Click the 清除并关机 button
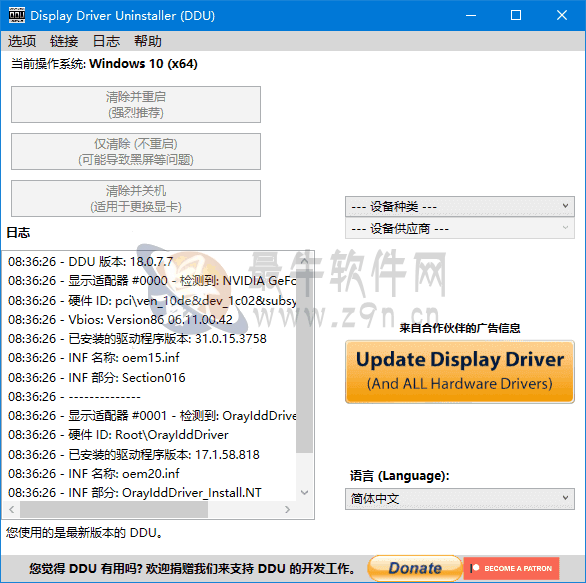The height and width of the screenshot is (583, 586). coord(136,198)
